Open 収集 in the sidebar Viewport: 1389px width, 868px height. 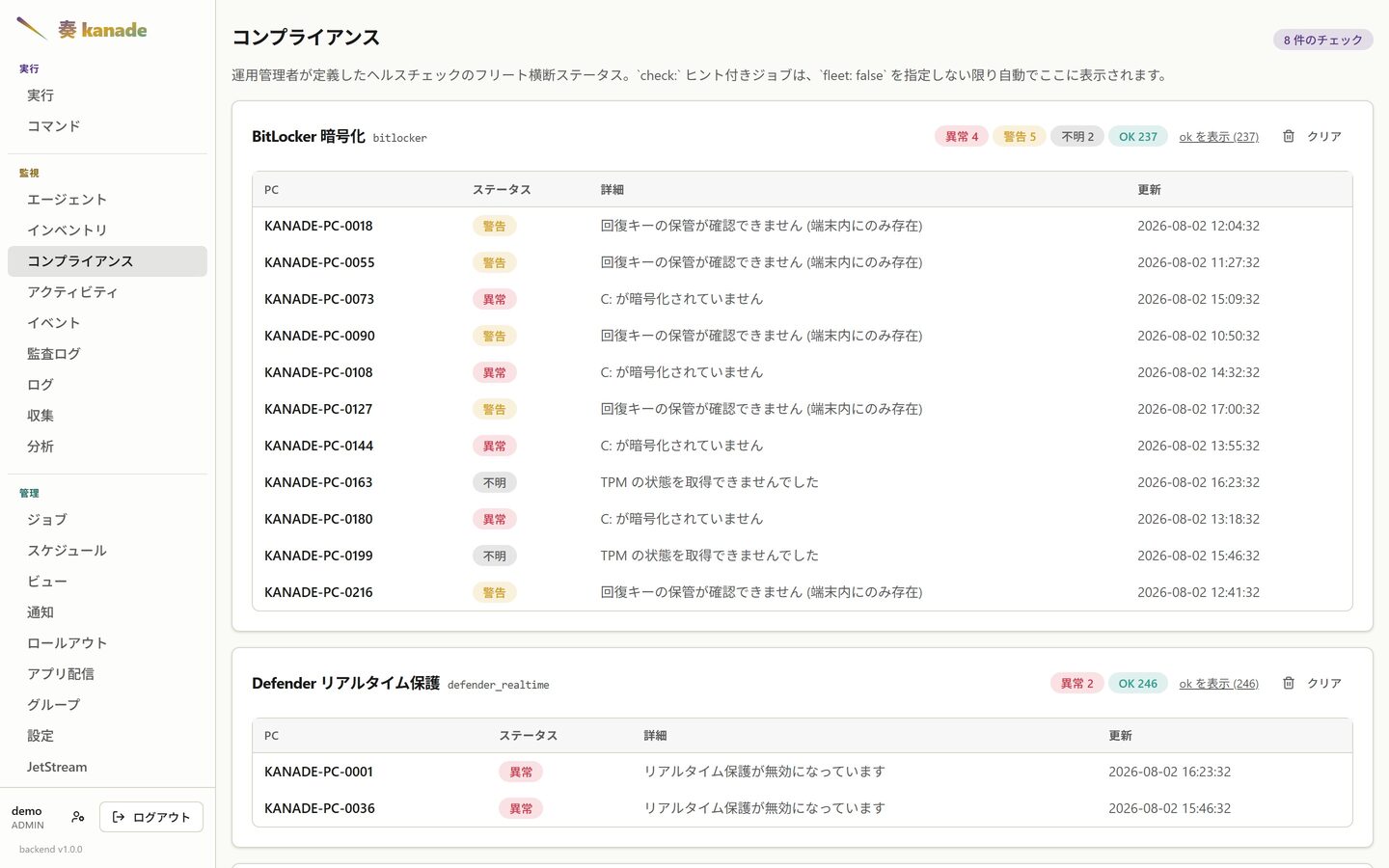point(107,416)
